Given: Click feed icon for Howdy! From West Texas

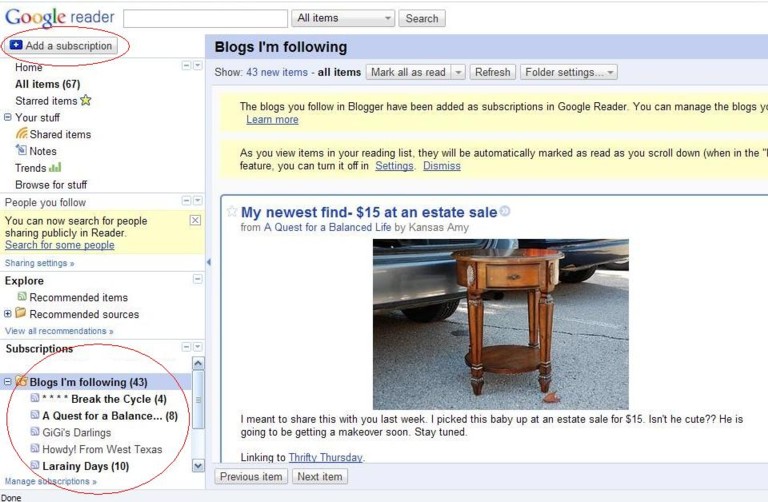Looking at the screenshot, I should (35, 448).
